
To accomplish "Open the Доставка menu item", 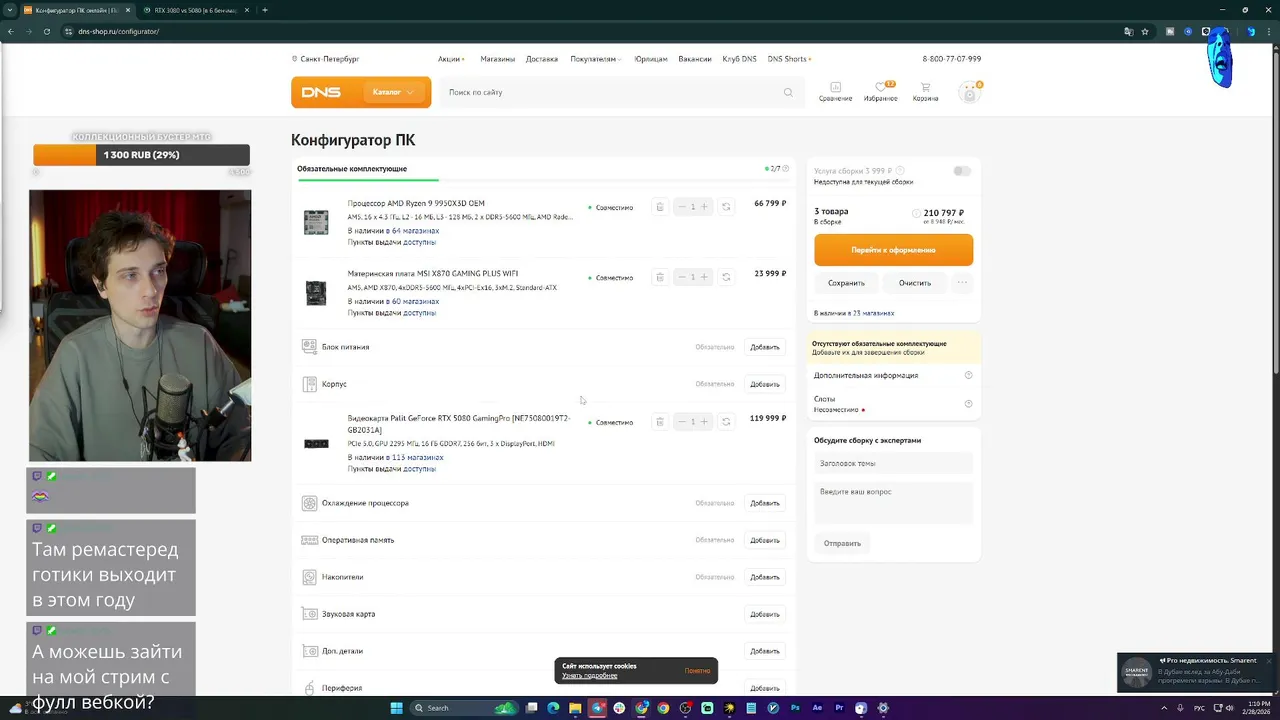I will click(x=542, y=59).
